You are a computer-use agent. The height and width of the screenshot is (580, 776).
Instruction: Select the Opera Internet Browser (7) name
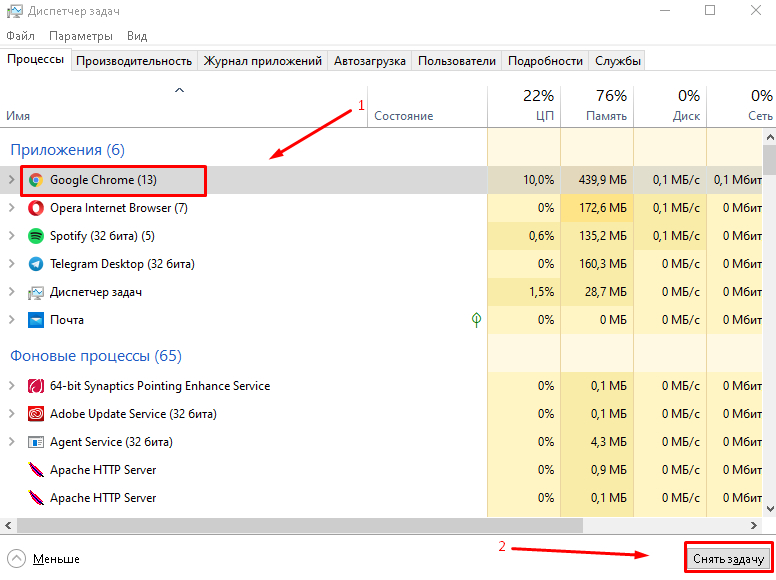click(x=119, y=208)
